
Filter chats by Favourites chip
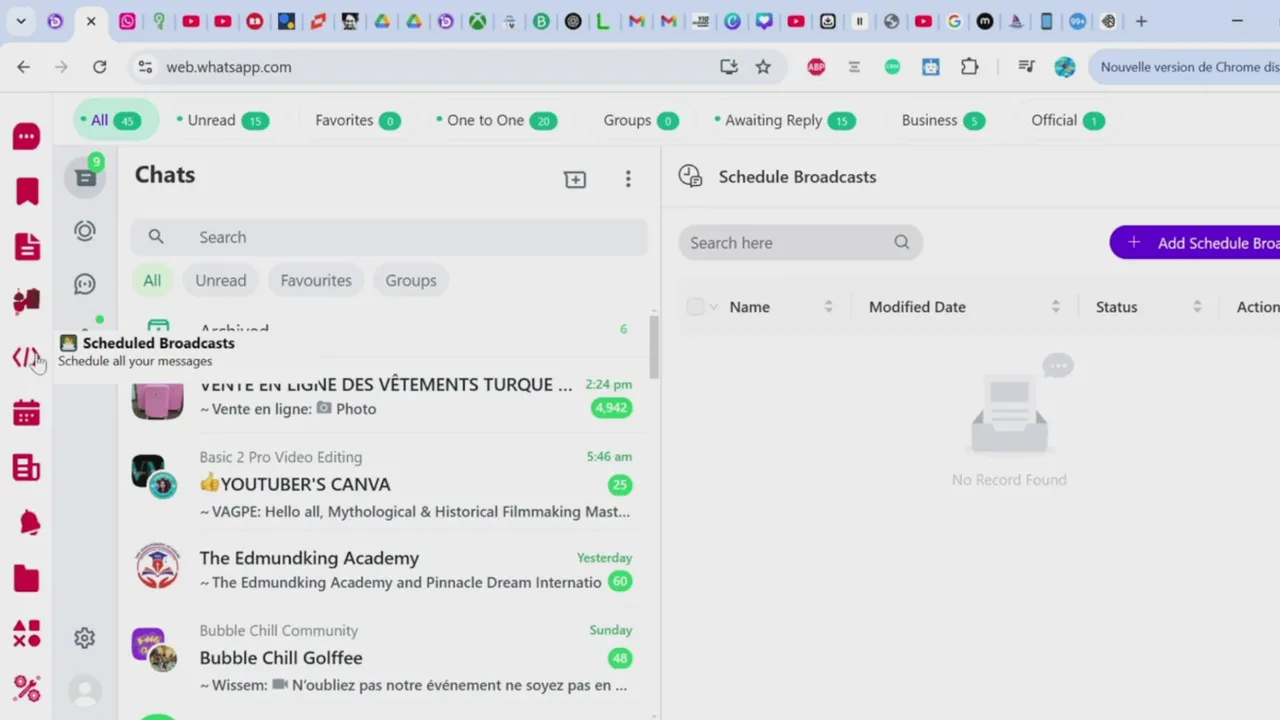(x=316, y=280)
